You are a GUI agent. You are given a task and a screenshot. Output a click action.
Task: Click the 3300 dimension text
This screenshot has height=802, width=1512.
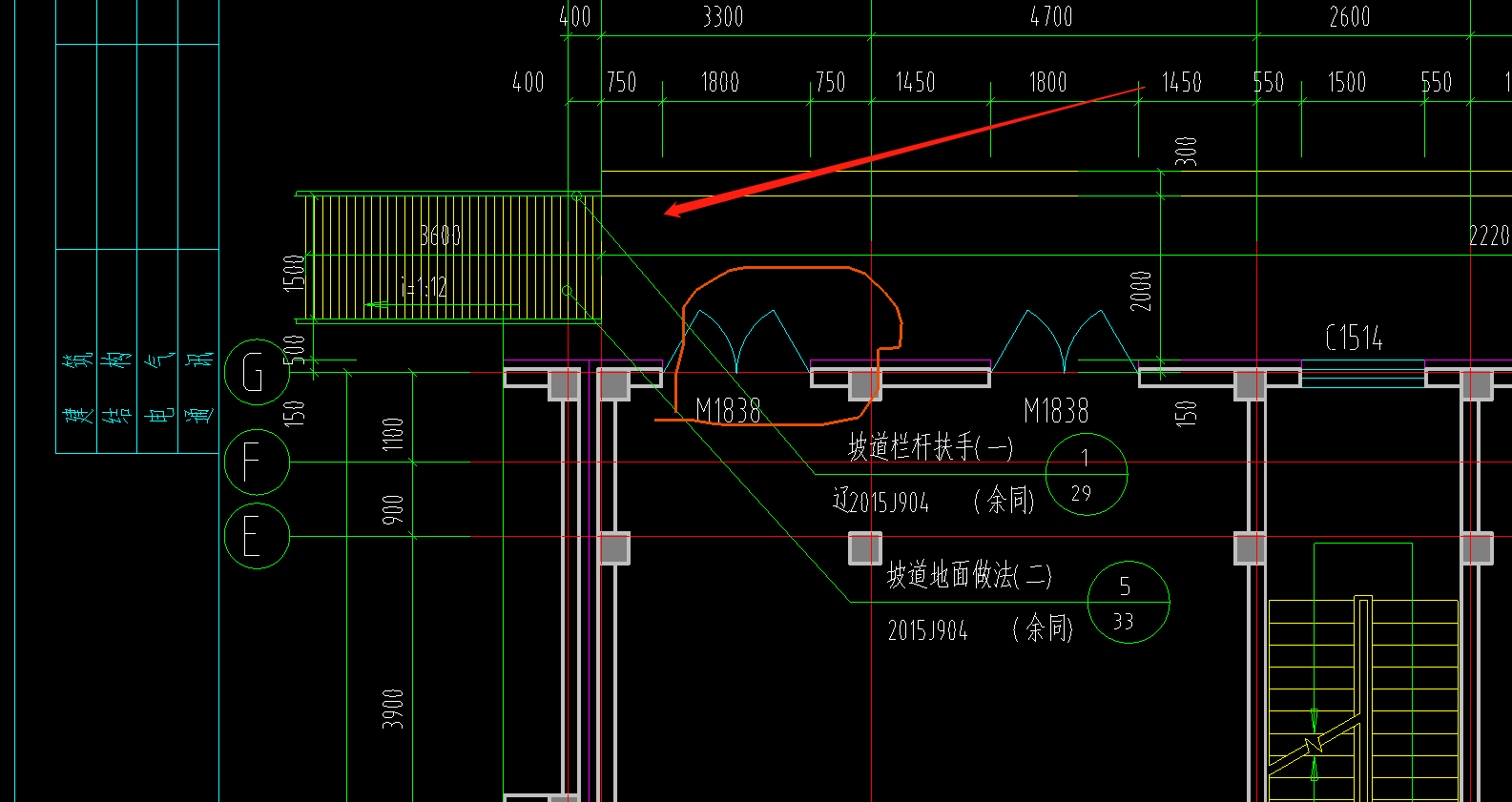(x=722, y=16)
